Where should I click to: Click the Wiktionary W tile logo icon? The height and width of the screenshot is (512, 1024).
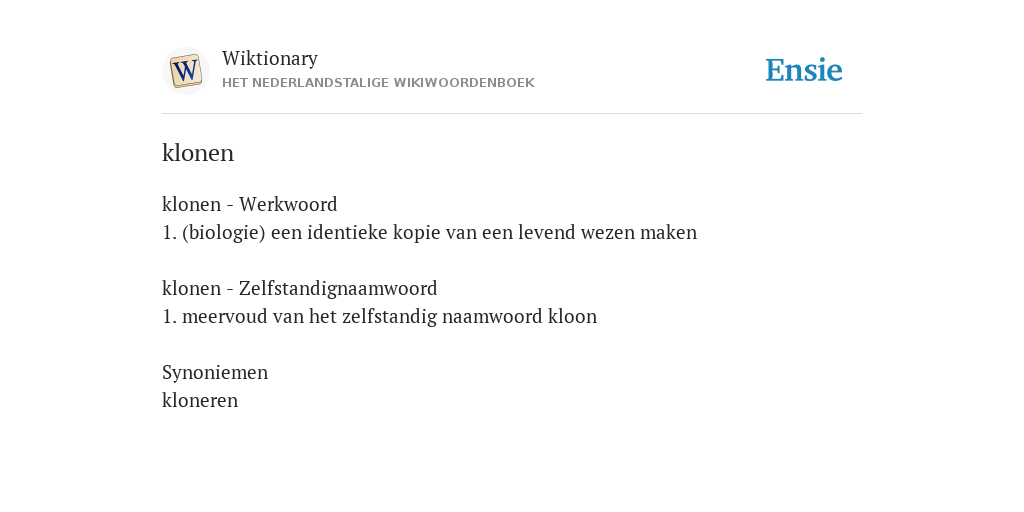185,71
